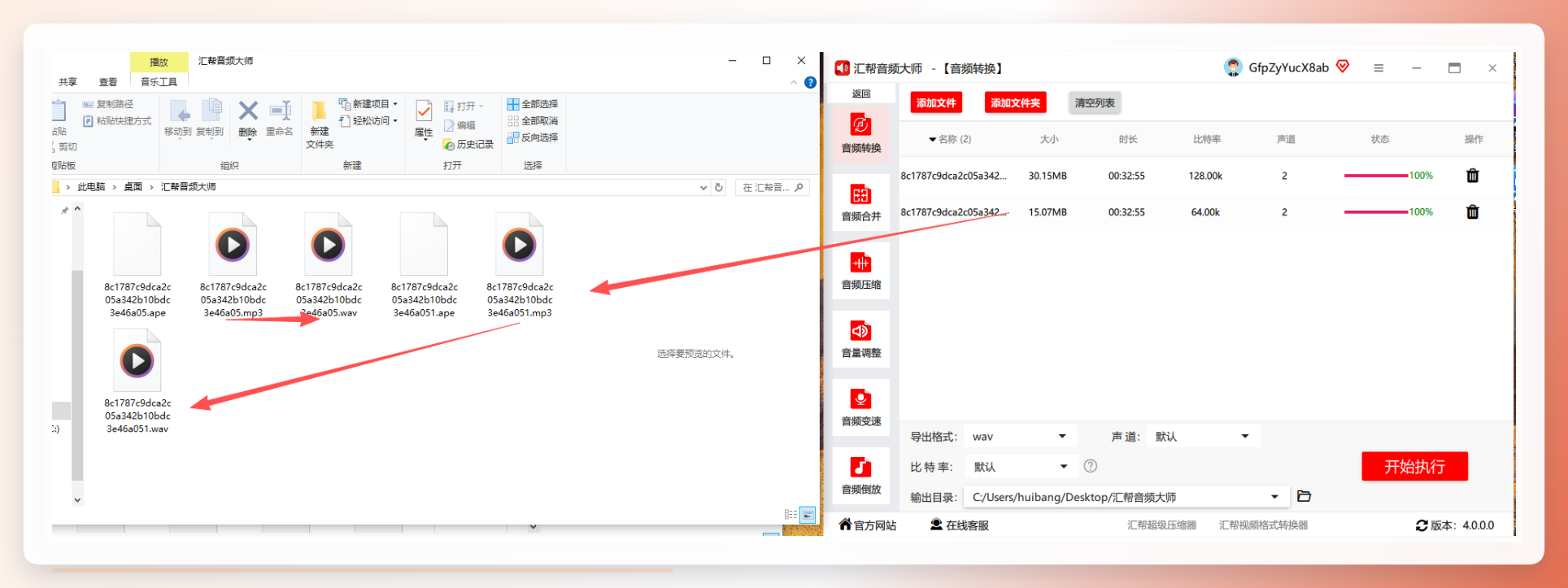Open the 官方网站 link

point(867,525)
